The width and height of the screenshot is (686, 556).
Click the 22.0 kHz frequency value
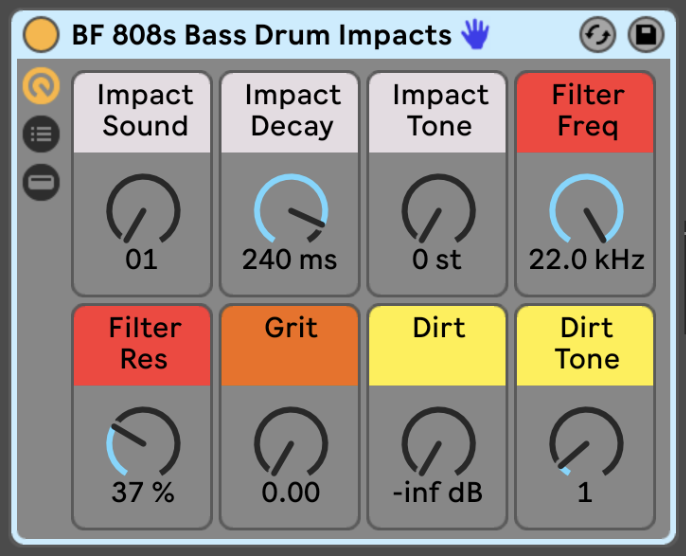tap(586, 259)
